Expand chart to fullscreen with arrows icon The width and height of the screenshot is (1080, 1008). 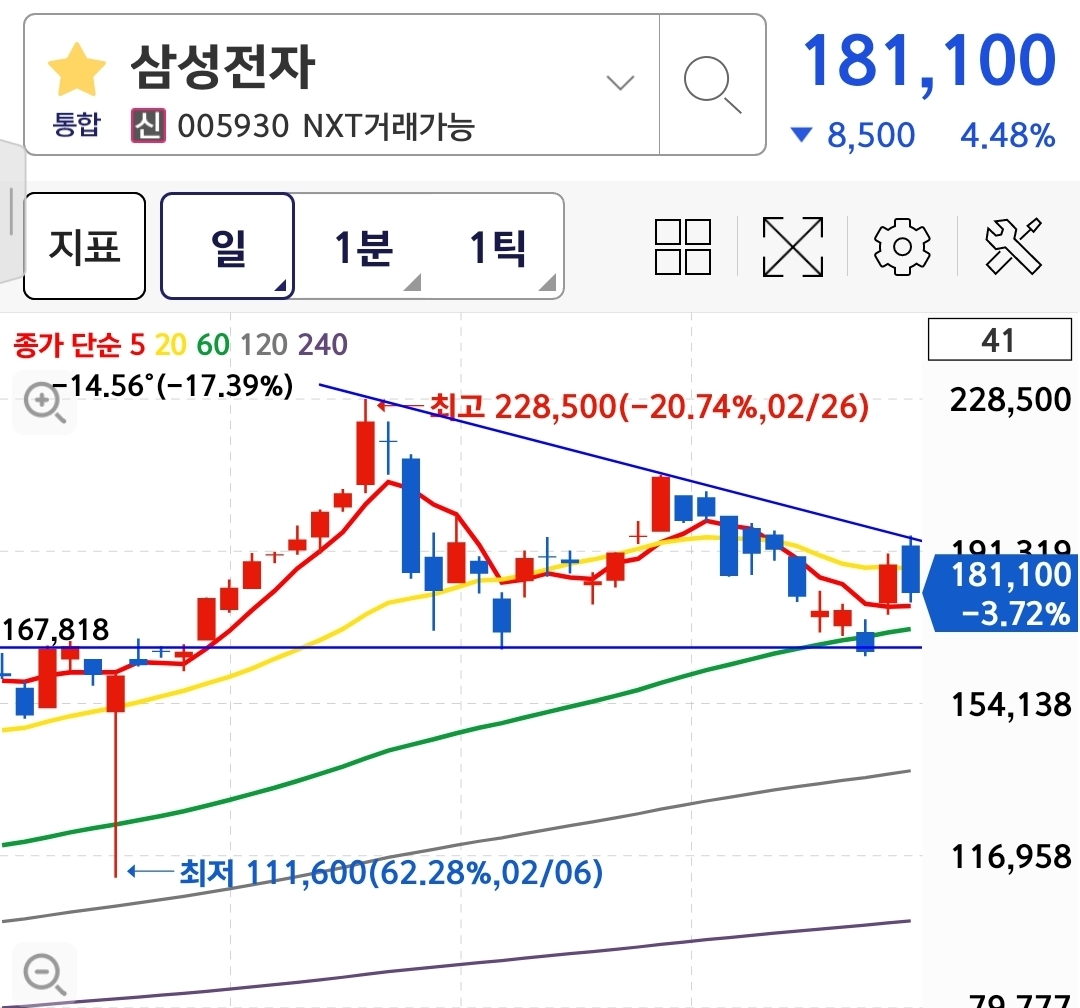pos(792,246)
